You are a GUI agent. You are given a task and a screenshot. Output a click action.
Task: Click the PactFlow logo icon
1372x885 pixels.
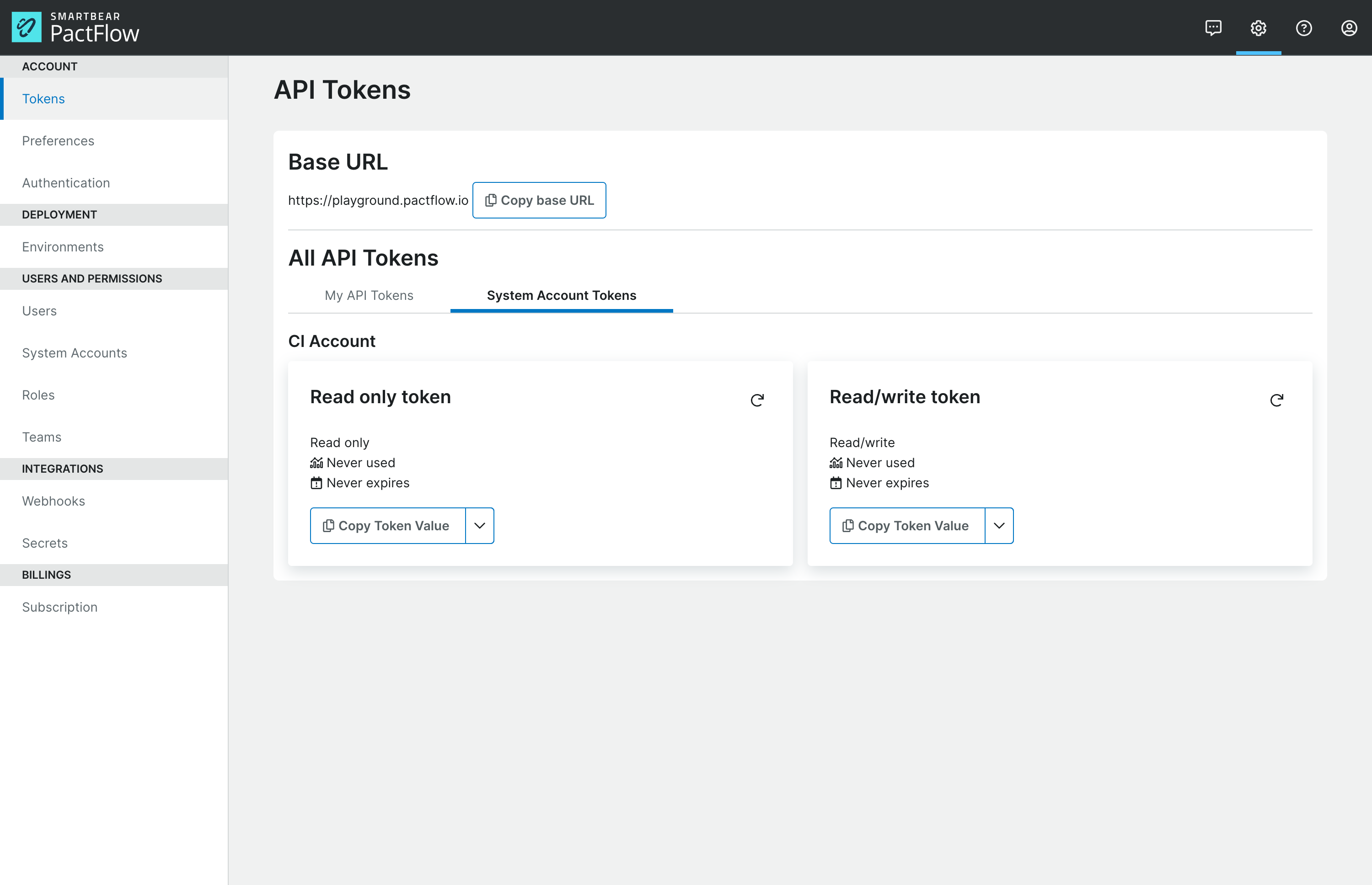[x=27, y=27]
